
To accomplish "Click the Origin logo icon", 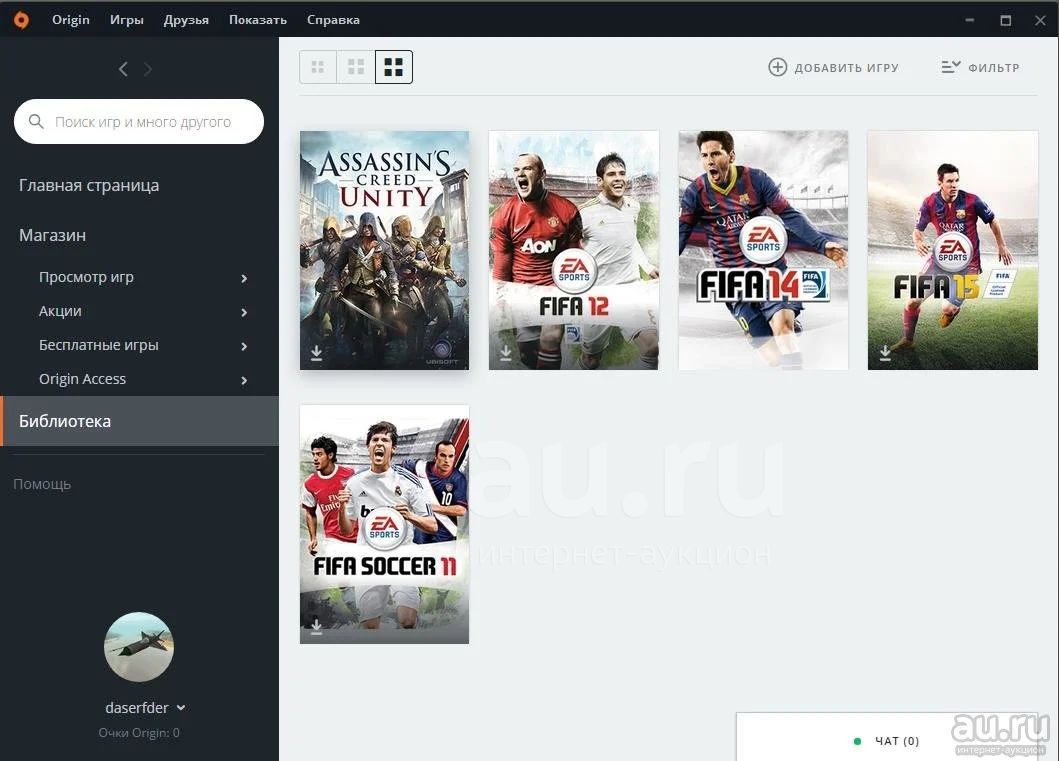I will [x=22, y=20].
